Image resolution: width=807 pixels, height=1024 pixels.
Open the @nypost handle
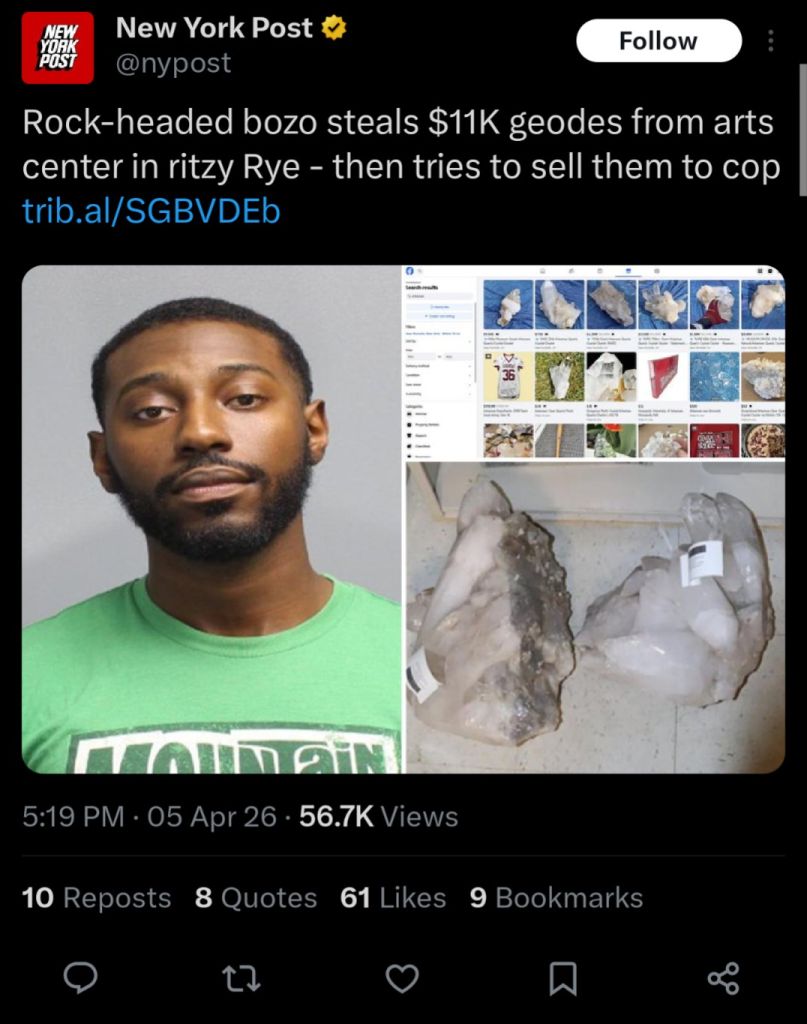point(173,63)
